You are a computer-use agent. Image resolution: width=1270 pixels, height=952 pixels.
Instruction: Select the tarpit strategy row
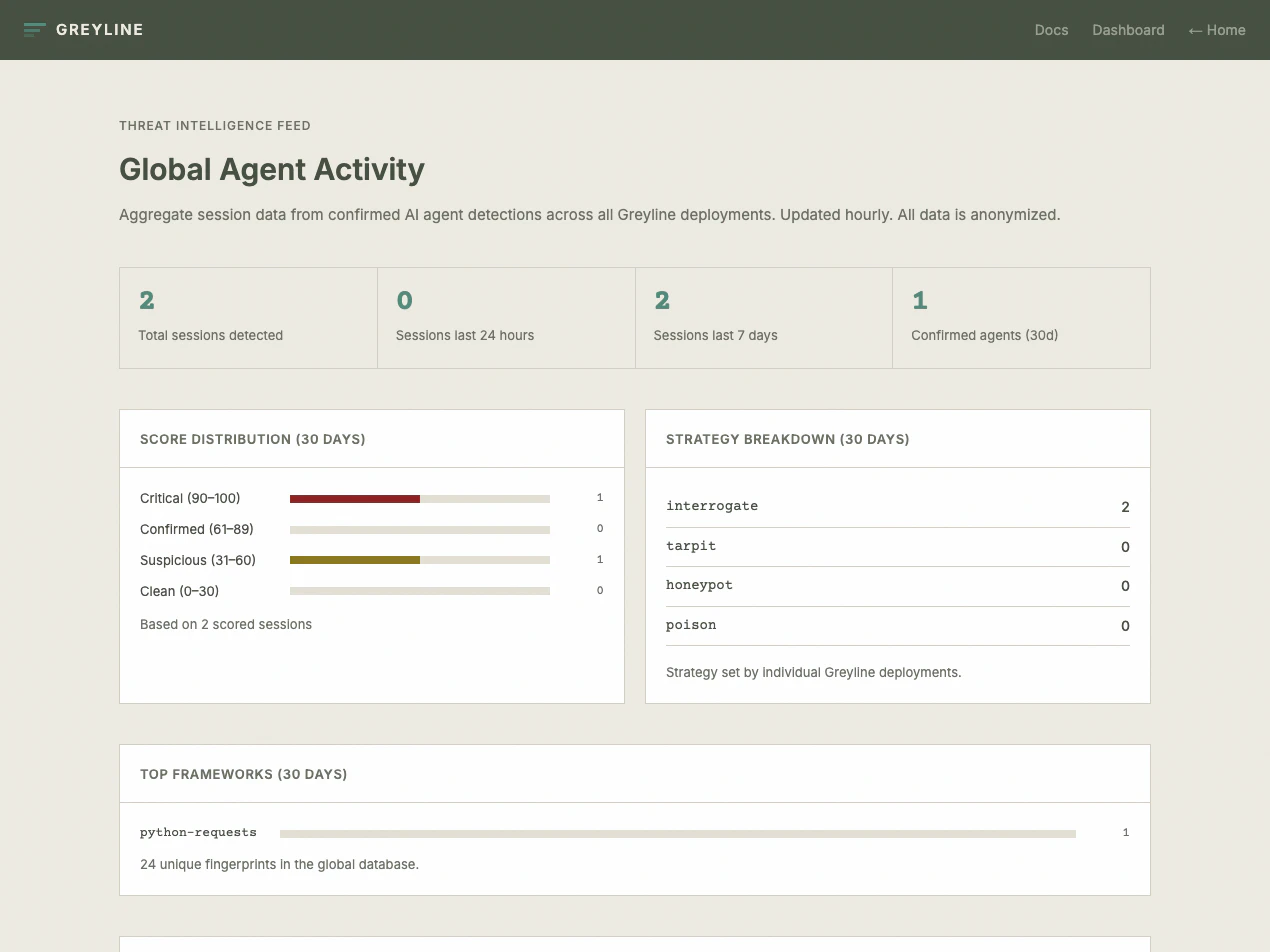tap(898, 547)
